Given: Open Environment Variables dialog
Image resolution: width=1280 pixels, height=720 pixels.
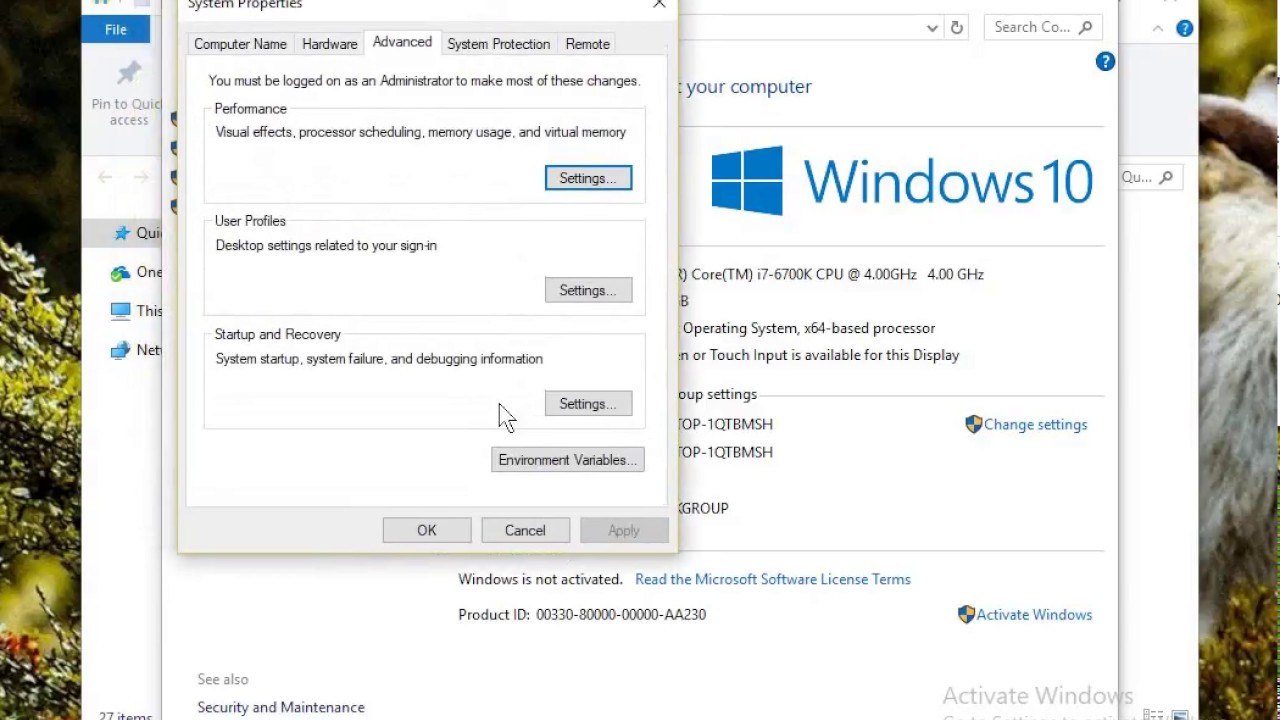Looking at the screenshot, I should coord(568,460).
